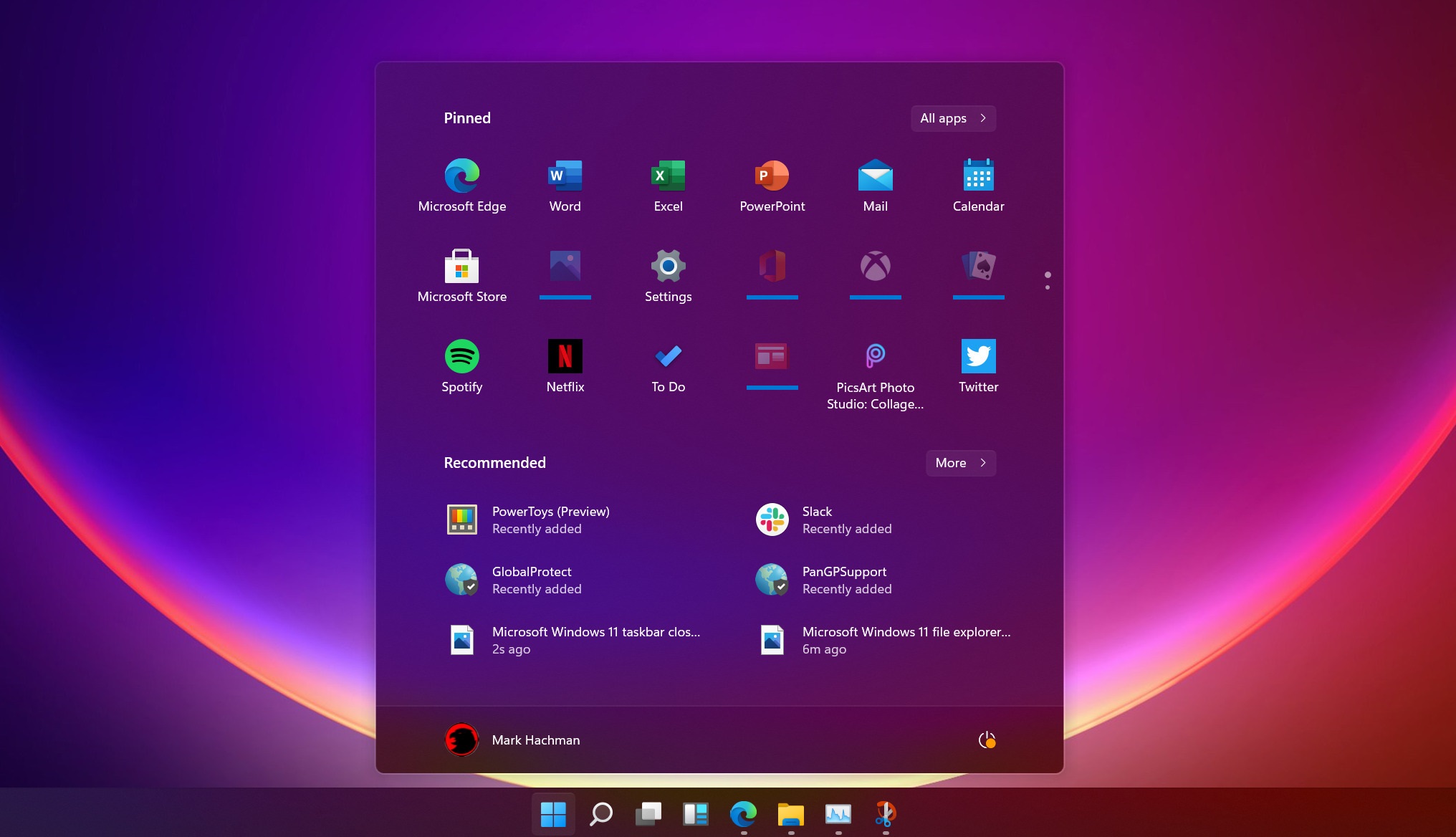
Task: Launch PicsArt Photo Studio
Action: pos(874,356)
